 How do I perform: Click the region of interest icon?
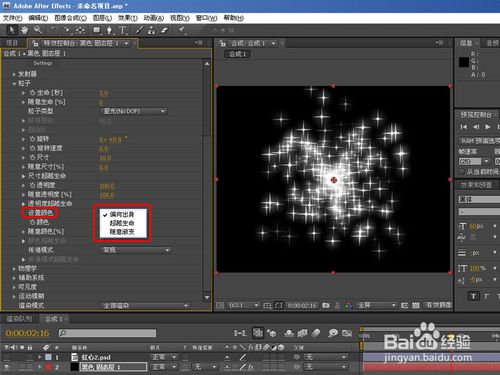404,305
